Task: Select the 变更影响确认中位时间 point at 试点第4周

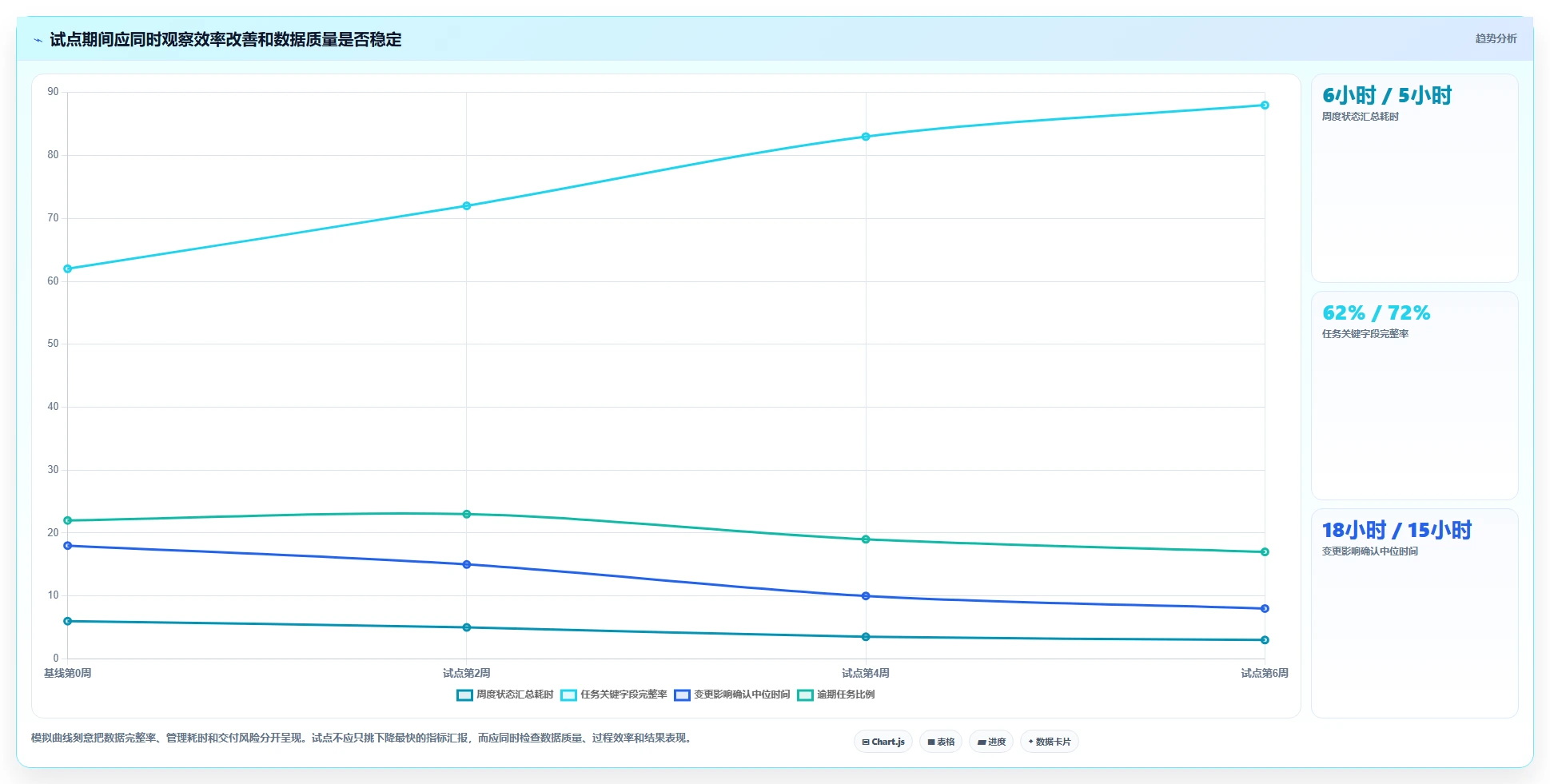Action: coord(866,596)
